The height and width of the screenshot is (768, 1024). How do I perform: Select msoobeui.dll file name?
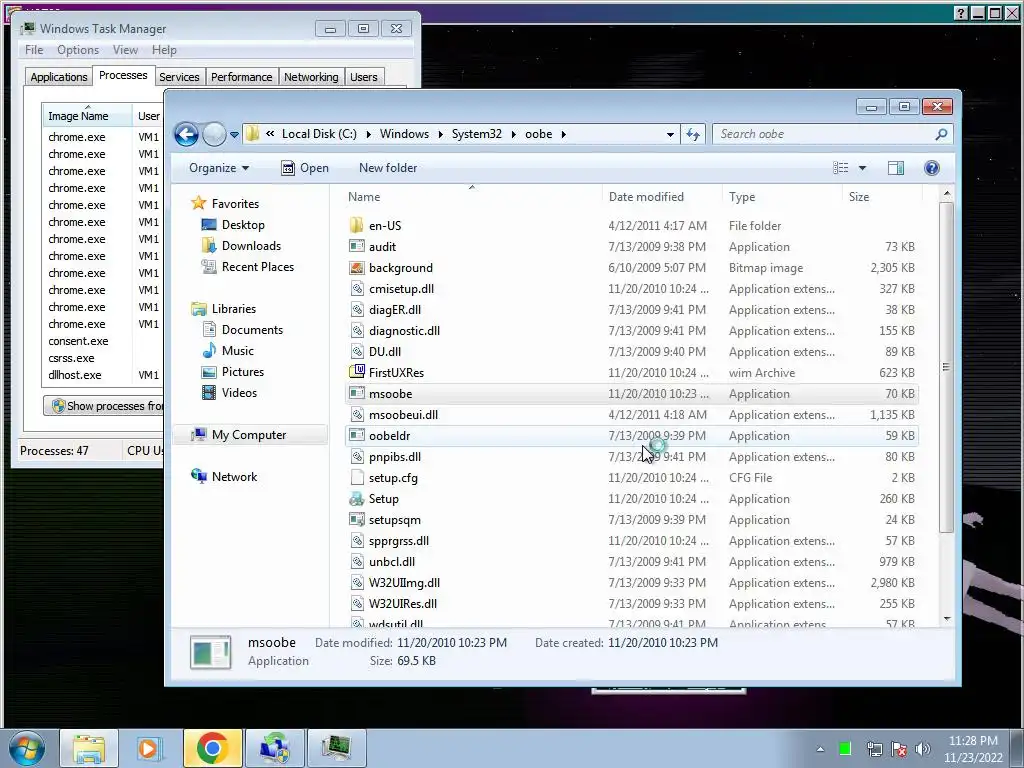tap(404, 415)
